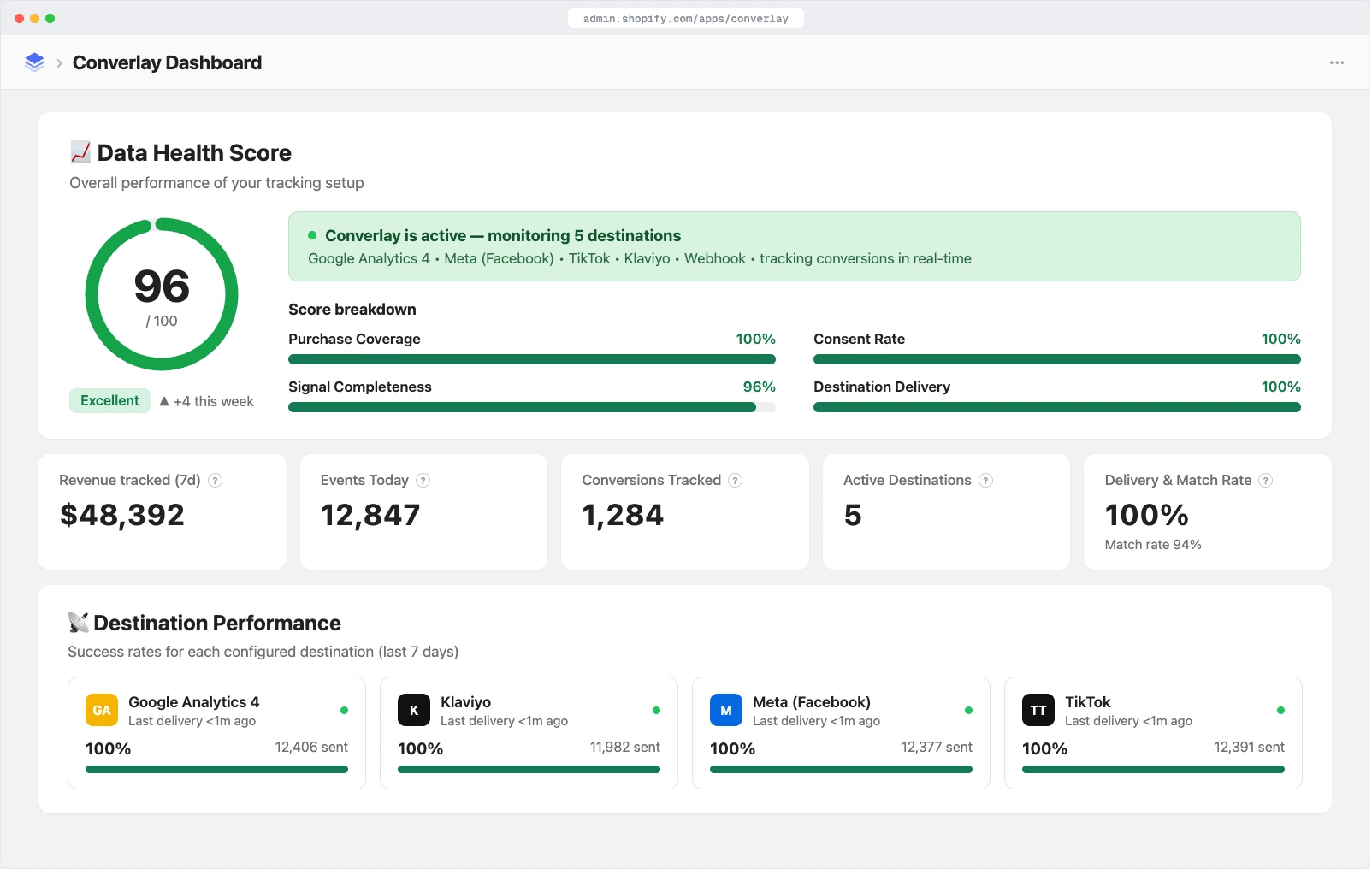Click the green status dot on TikTok card
This screenshot has width=1372, height=869.
[x=1280, y=711]
